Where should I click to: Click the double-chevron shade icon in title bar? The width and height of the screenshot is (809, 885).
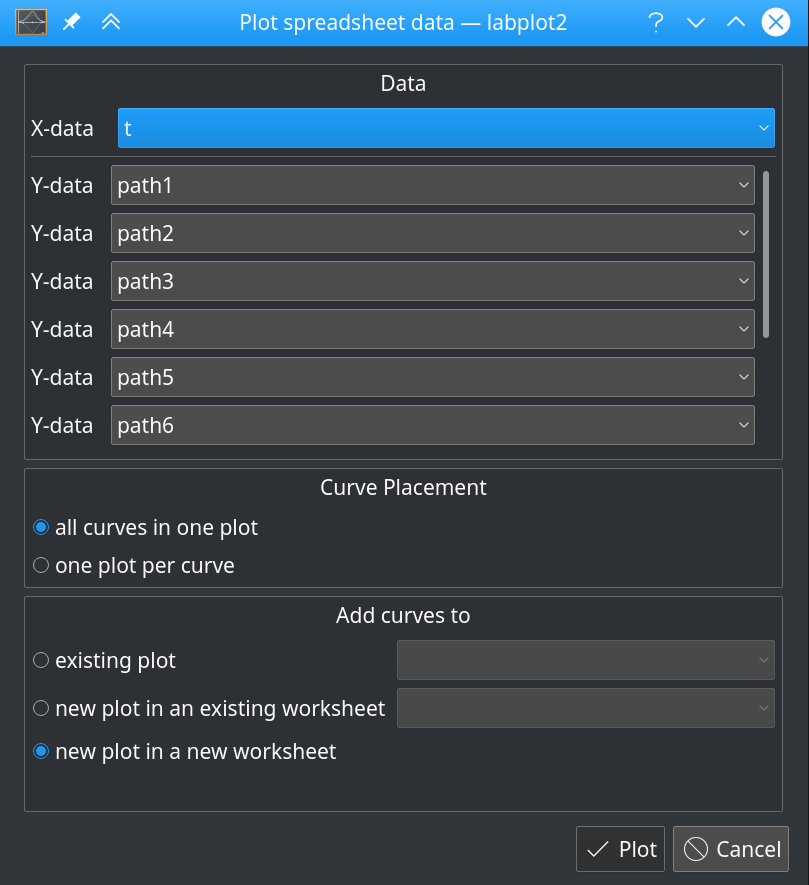point(111,22)
